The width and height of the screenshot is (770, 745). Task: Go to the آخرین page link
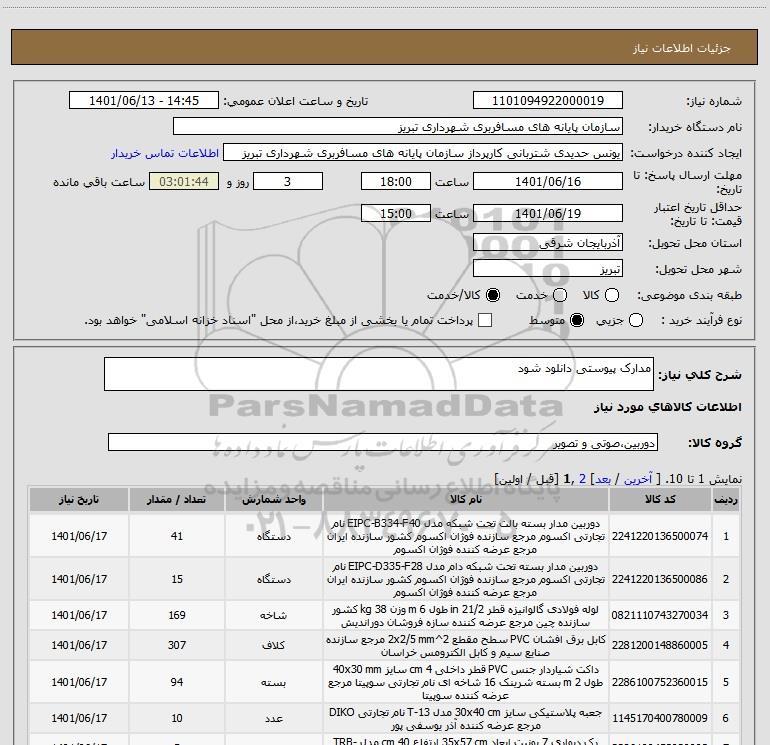[x=638, y=479]
